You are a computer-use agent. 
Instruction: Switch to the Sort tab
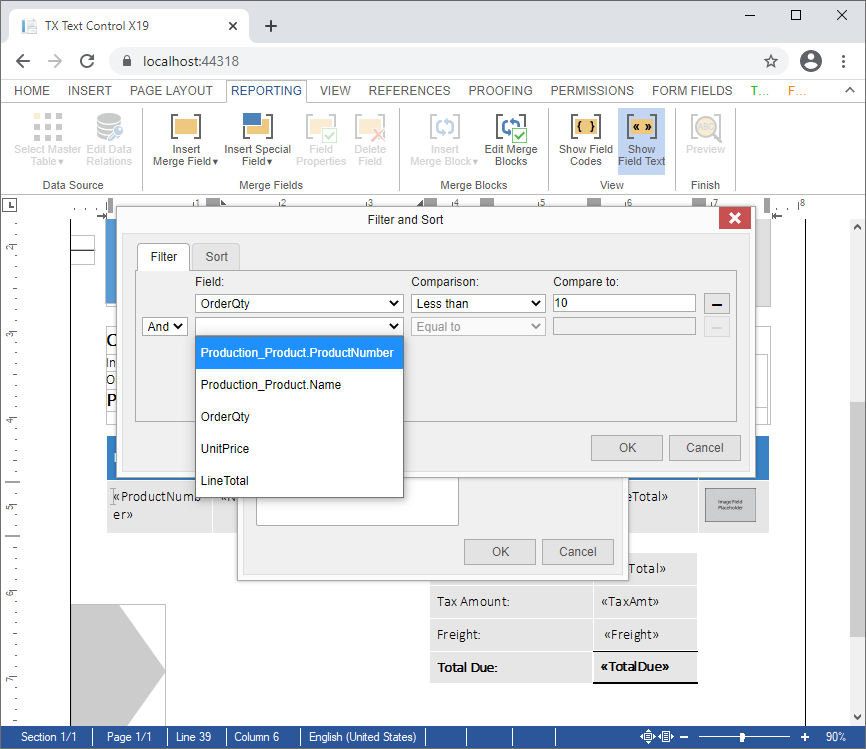click(216, 256)
